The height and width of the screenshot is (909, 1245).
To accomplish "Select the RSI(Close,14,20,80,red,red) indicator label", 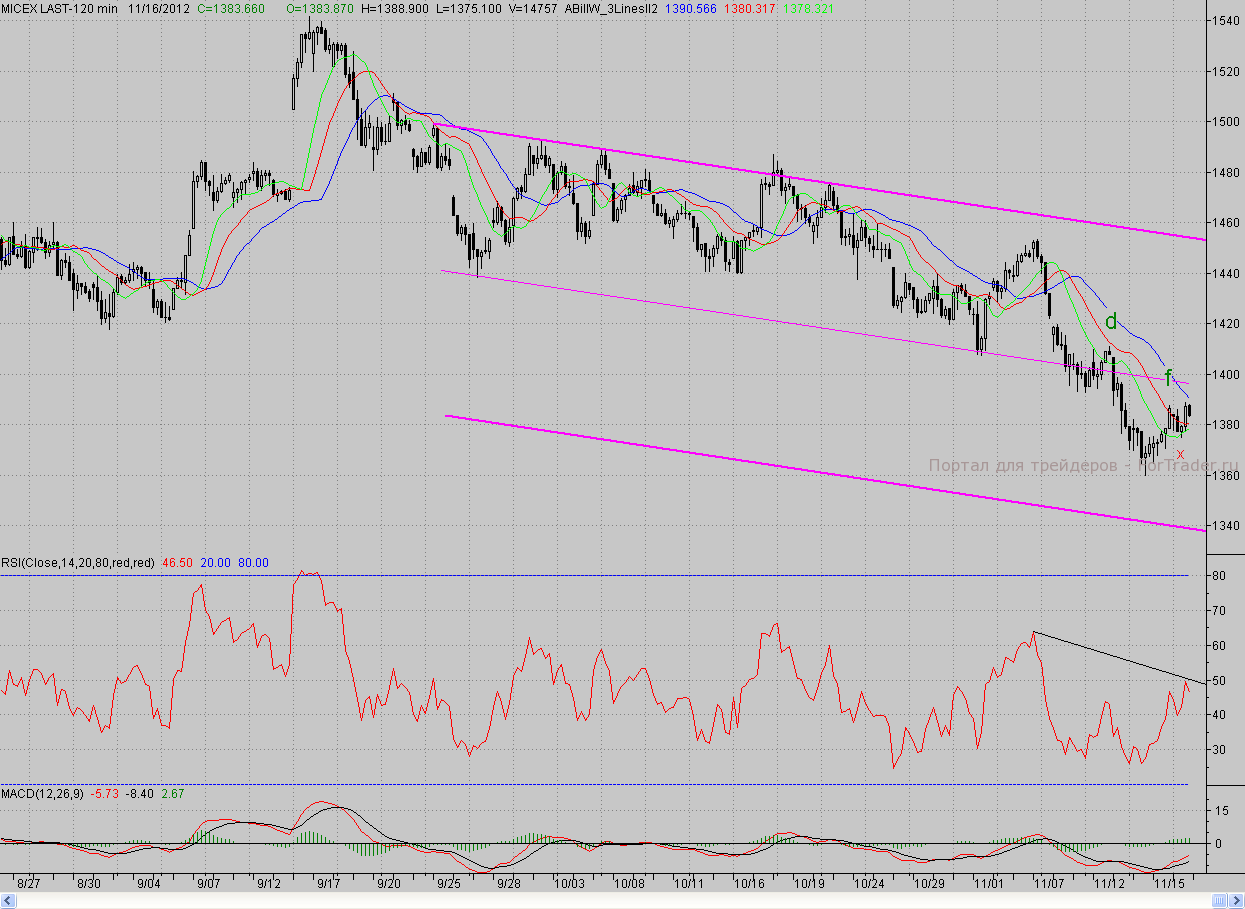I will click(x=78, y=563).
